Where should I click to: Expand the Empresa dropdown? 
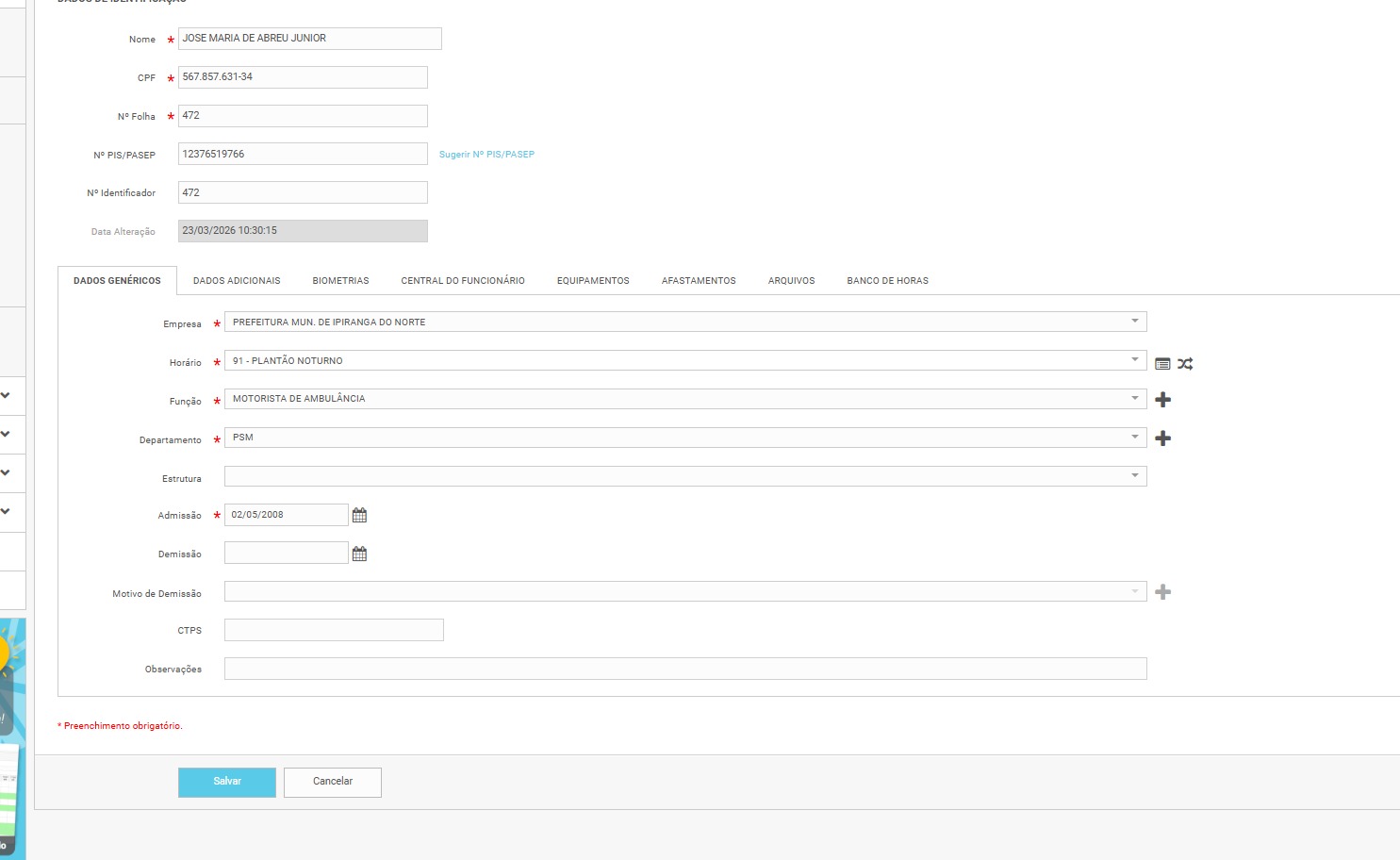point(1134,322)
